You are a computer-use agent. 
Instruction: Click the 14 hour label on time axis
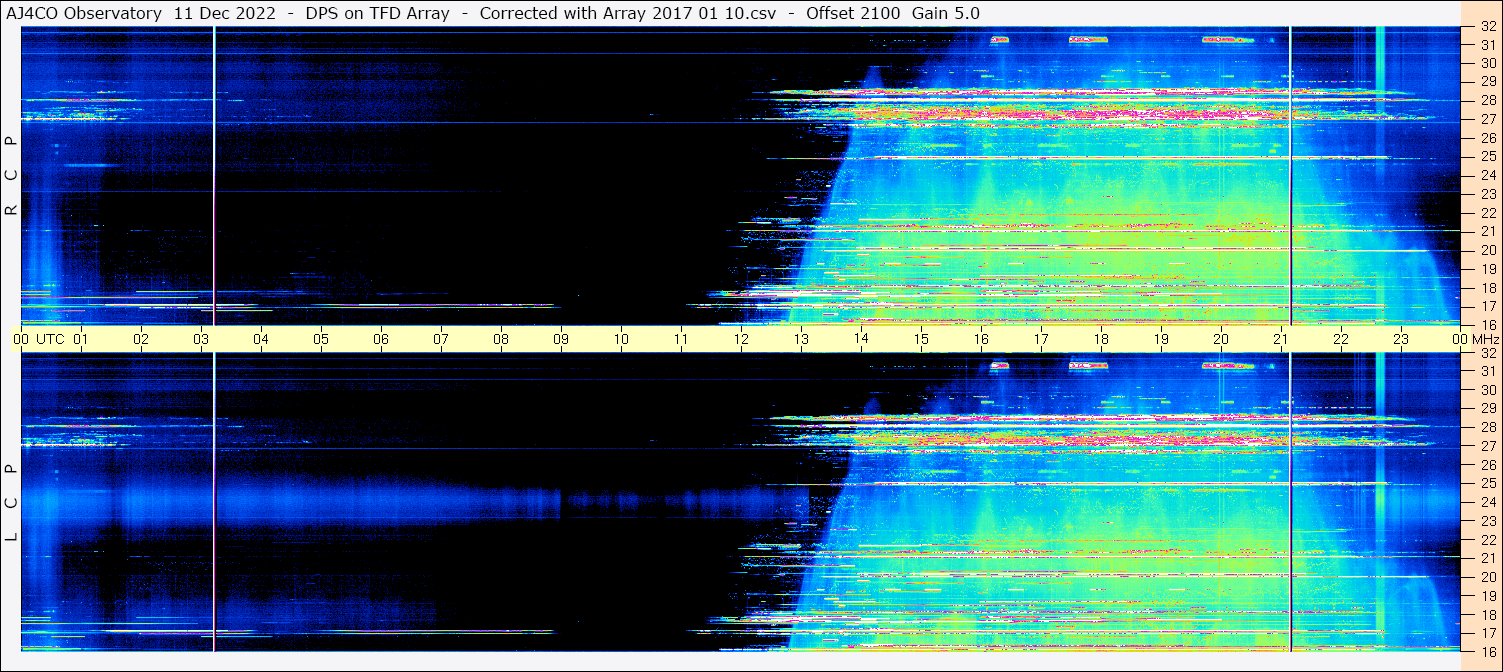[861, 339]
